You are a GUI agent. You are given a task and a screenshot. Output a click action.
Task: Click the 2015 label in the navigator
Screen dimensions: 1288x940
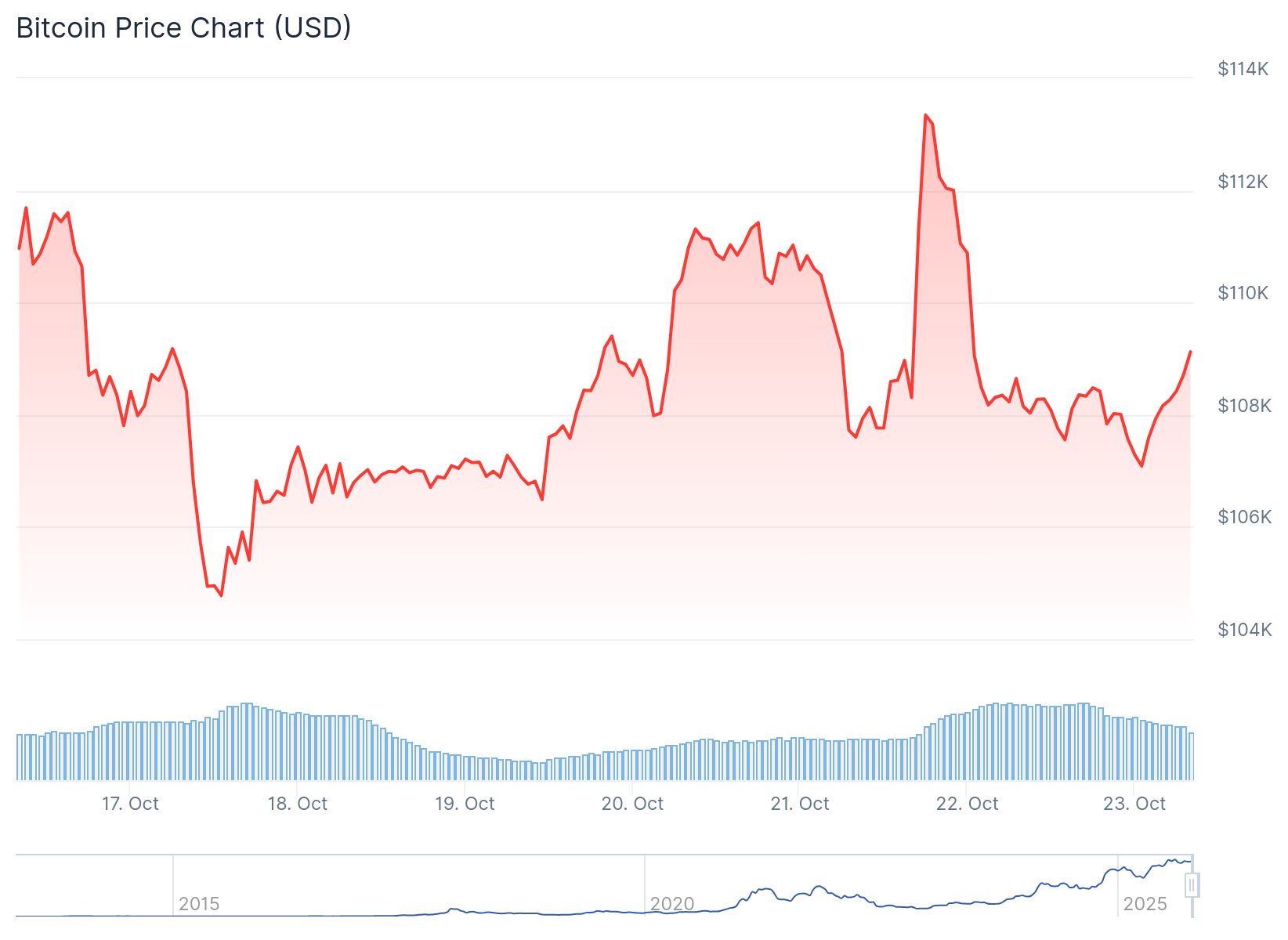click(199, 904)
